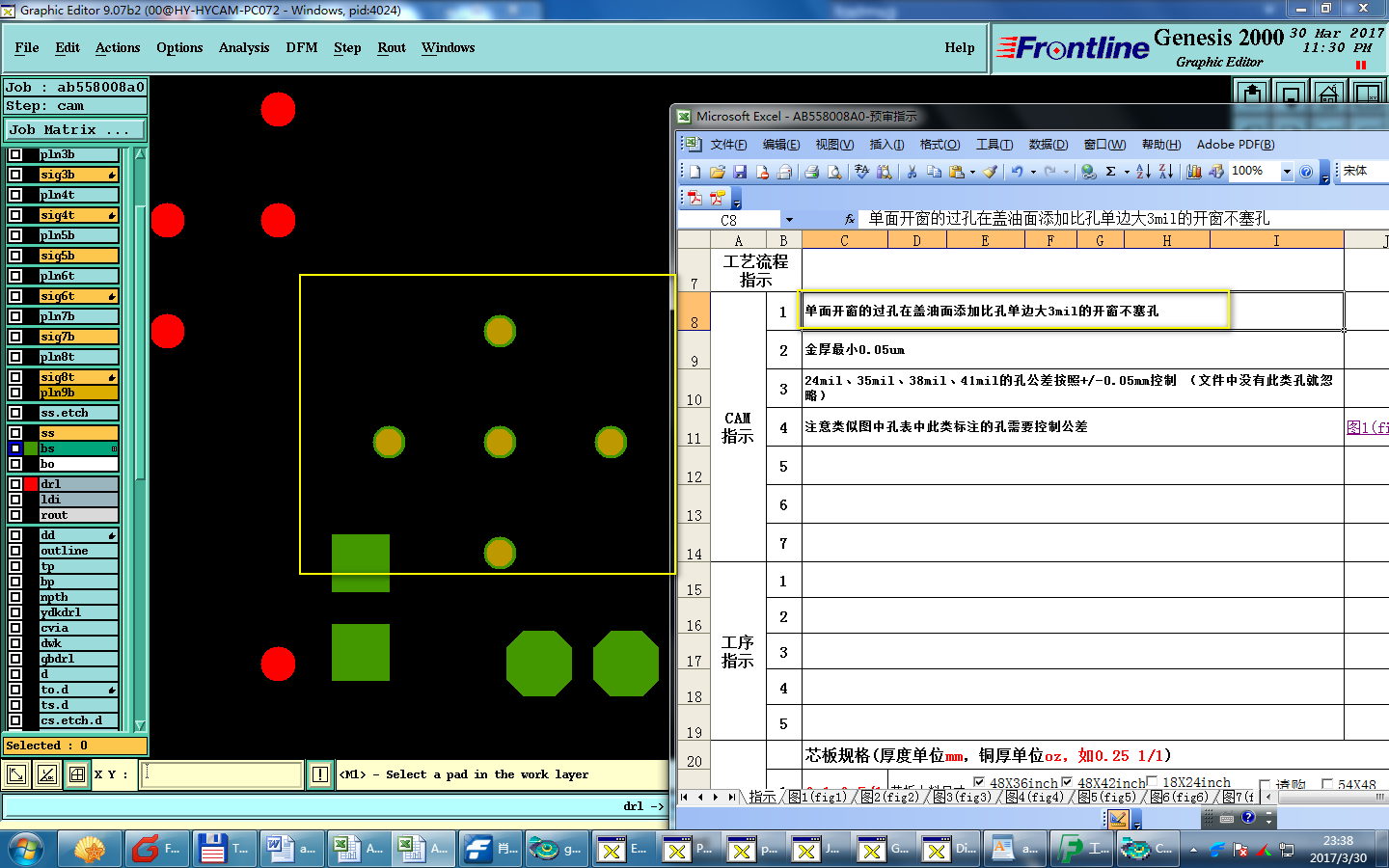The height and width of the screenshot is (868, 1389).
Task: Click the Excel Spelling check icon
Action: (x=861, y=172)
